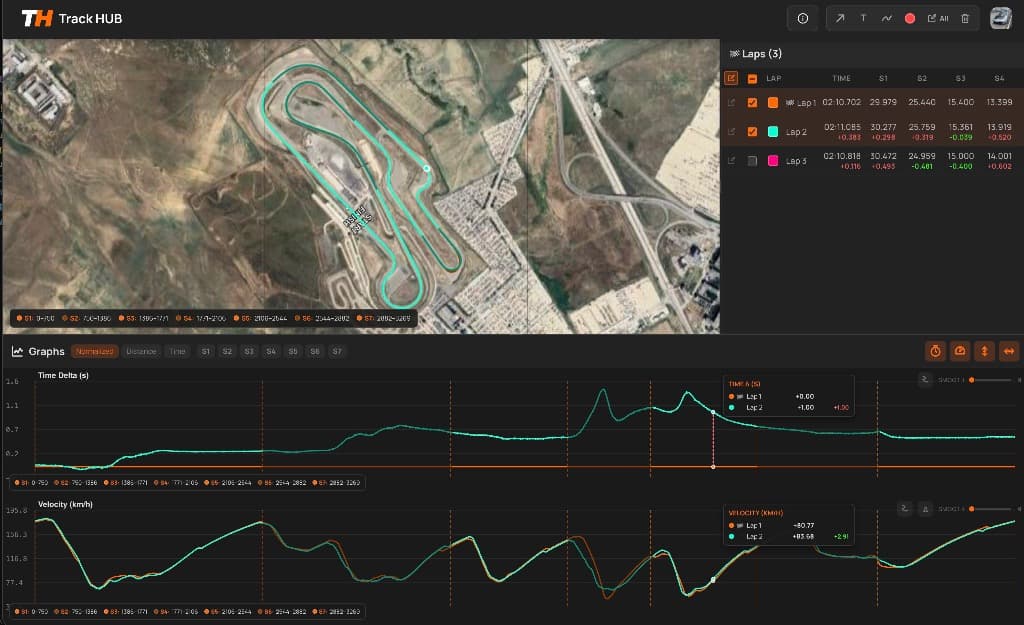The height and width of the screenshot is (625, 1024).
Task: Toggle the stopwatch time delta graph icon
Action: (x=936, y=351)
